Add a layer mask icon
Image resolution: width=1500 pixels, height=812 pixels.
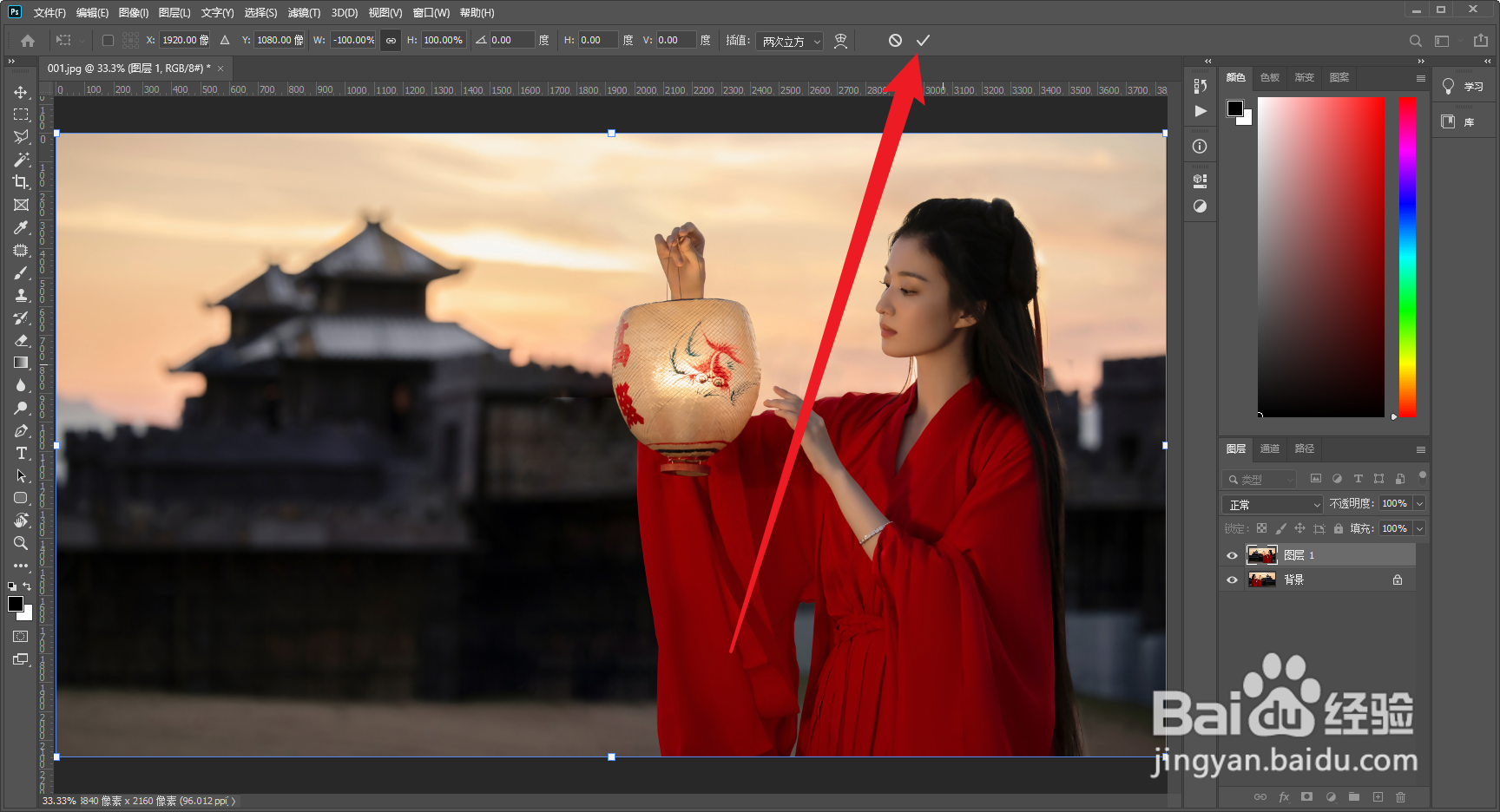click(1307, 796)
